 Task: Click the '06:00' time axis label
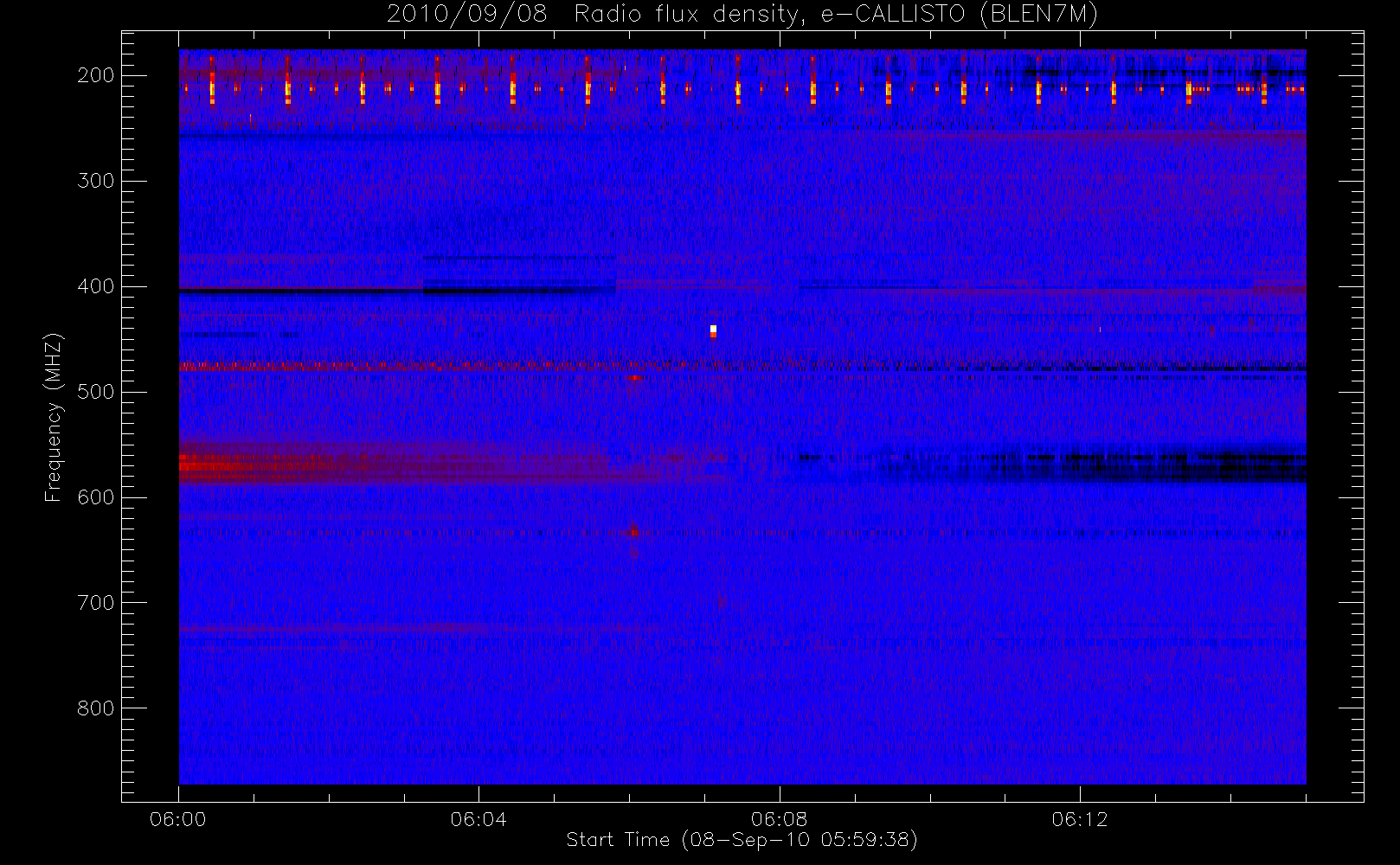[178, 819]
